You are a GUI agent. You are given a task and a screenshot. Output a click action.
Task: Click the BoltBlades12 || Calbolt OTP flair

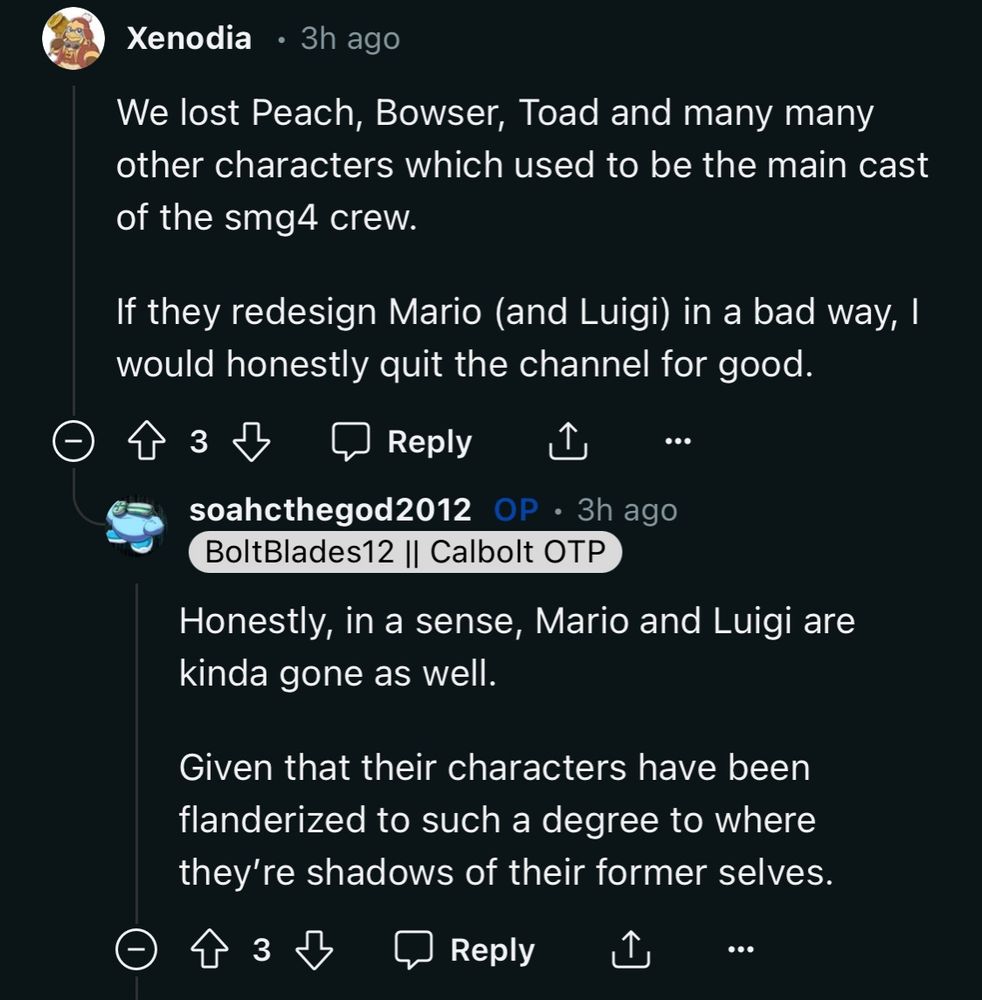point(405,551)
